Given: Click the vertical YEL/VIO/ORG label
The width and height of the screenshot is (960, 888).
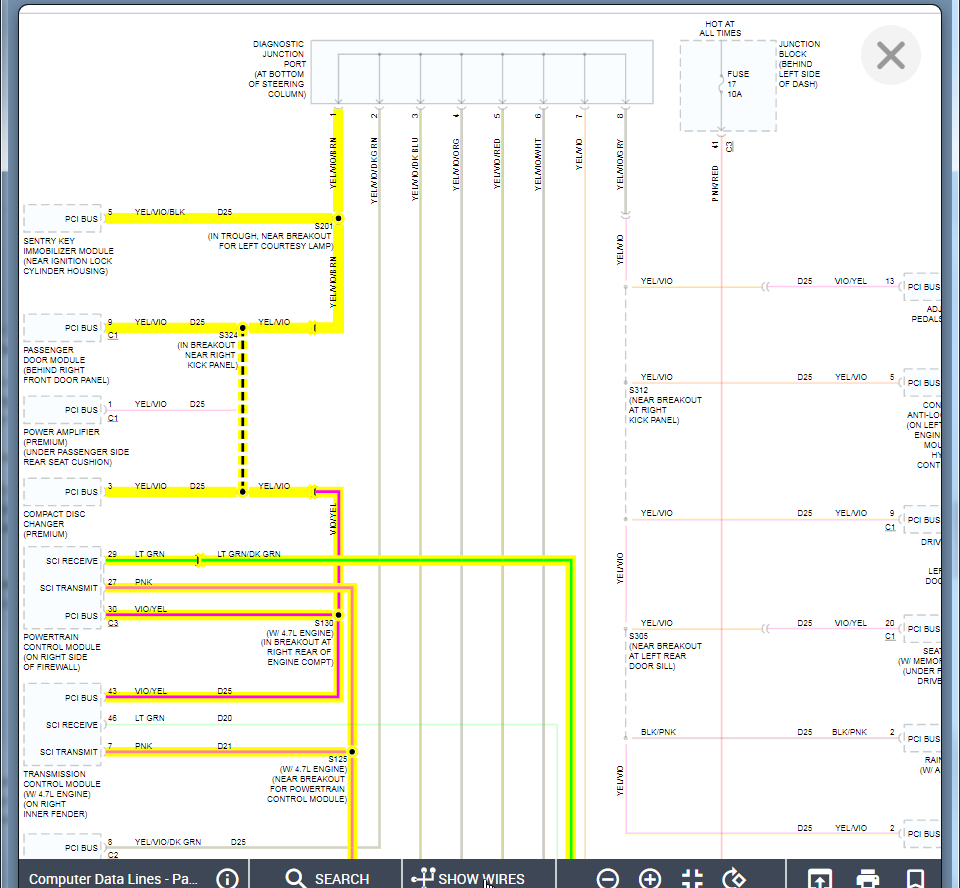Looking at the screenshot, I should click(x=456, y=165).
